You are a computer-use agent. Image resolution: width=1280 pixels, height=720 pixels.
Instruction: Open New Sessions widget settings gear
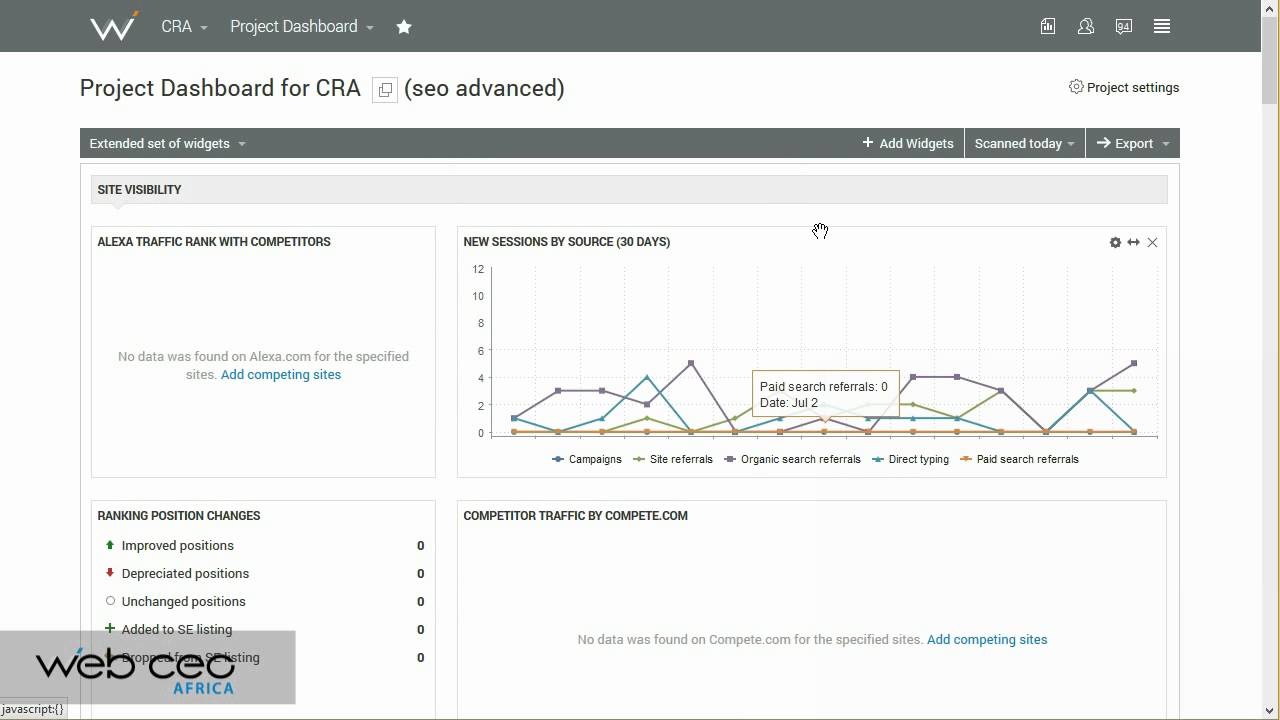(x=1115, y=242)
